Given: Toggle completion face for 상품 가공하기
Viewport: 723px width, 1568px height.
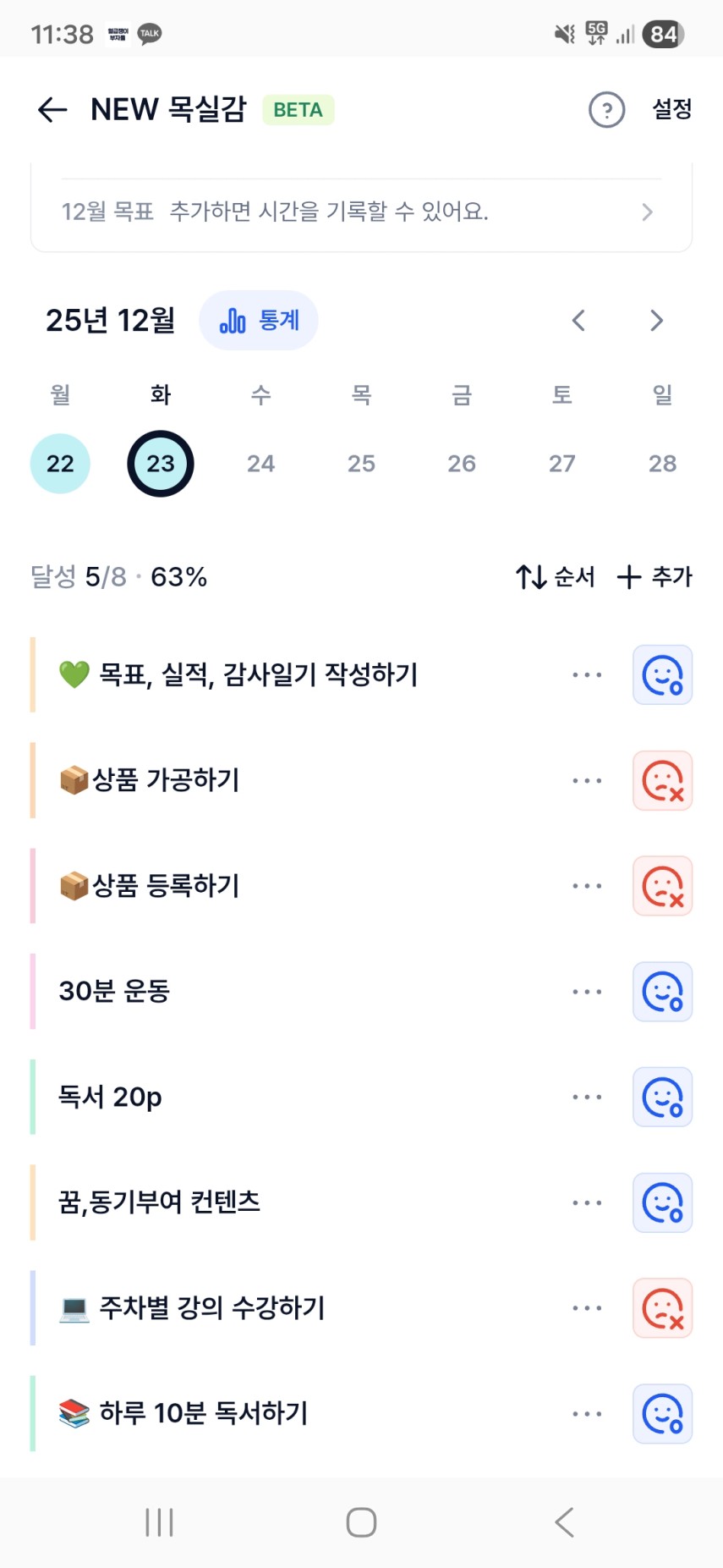Looking at the screenshot, I should pos(662,780).
